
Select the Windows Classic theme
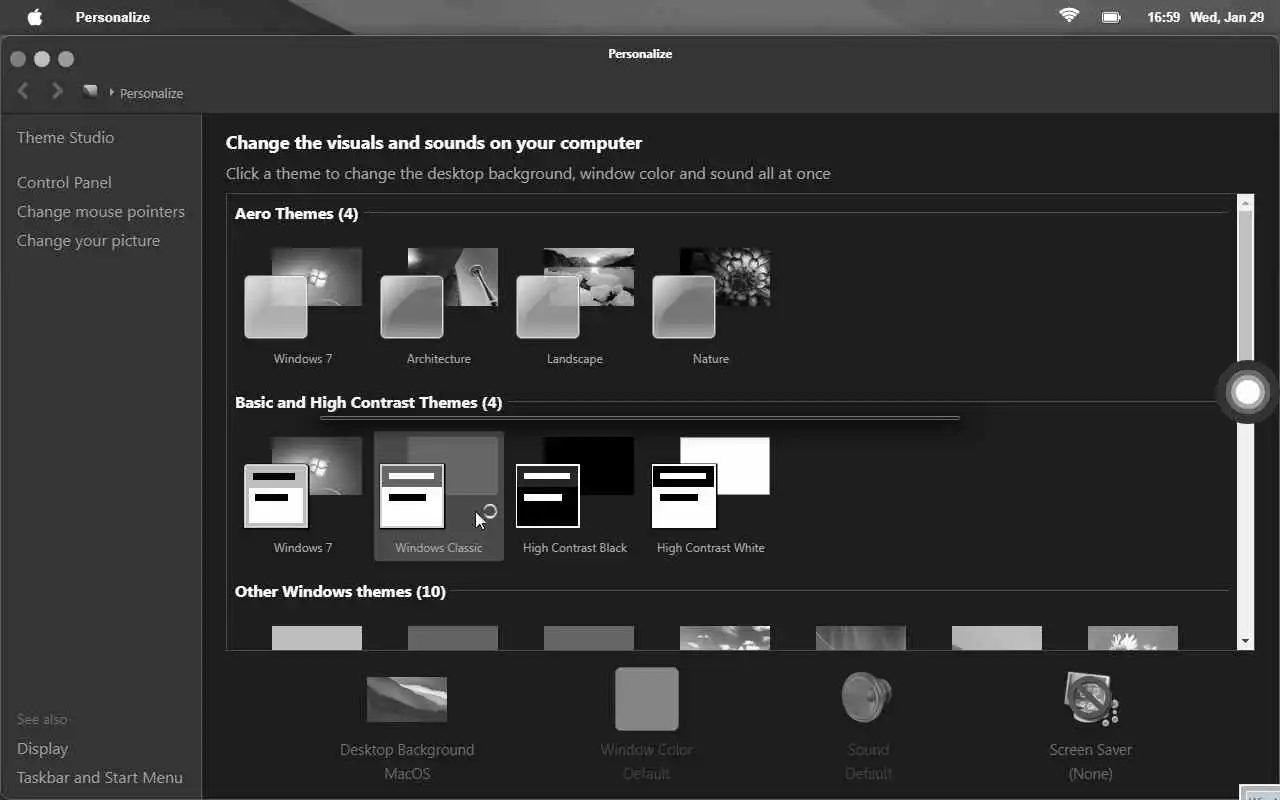coord(439,495)
